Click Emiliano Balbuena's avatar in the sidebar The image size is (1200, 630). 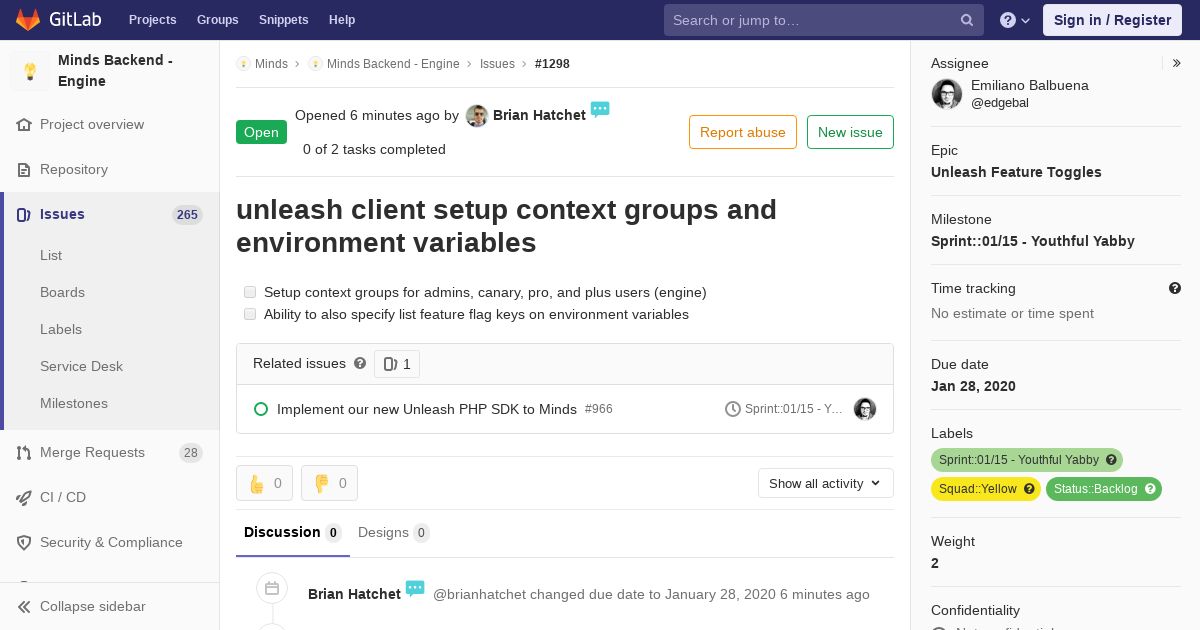pyautogui.click(x=947, y=94)
